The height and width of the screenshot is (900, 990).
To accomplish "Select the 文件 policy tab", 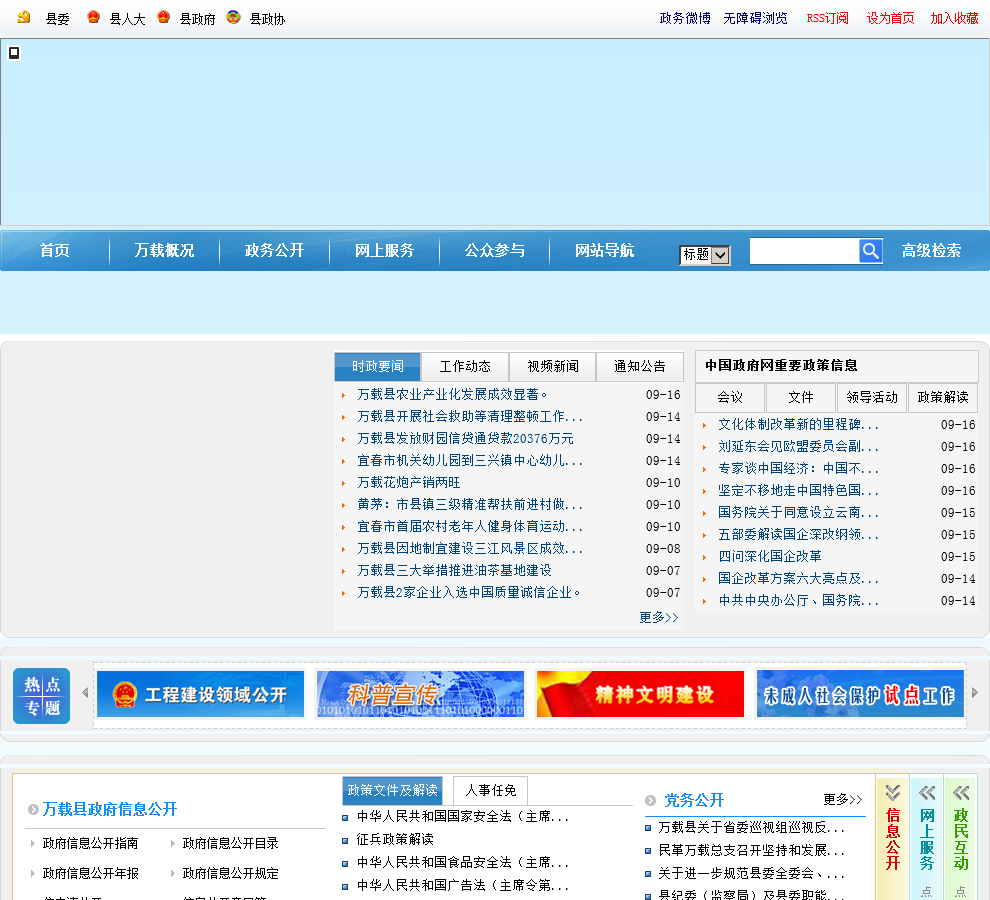I will (x=801, y=397).
